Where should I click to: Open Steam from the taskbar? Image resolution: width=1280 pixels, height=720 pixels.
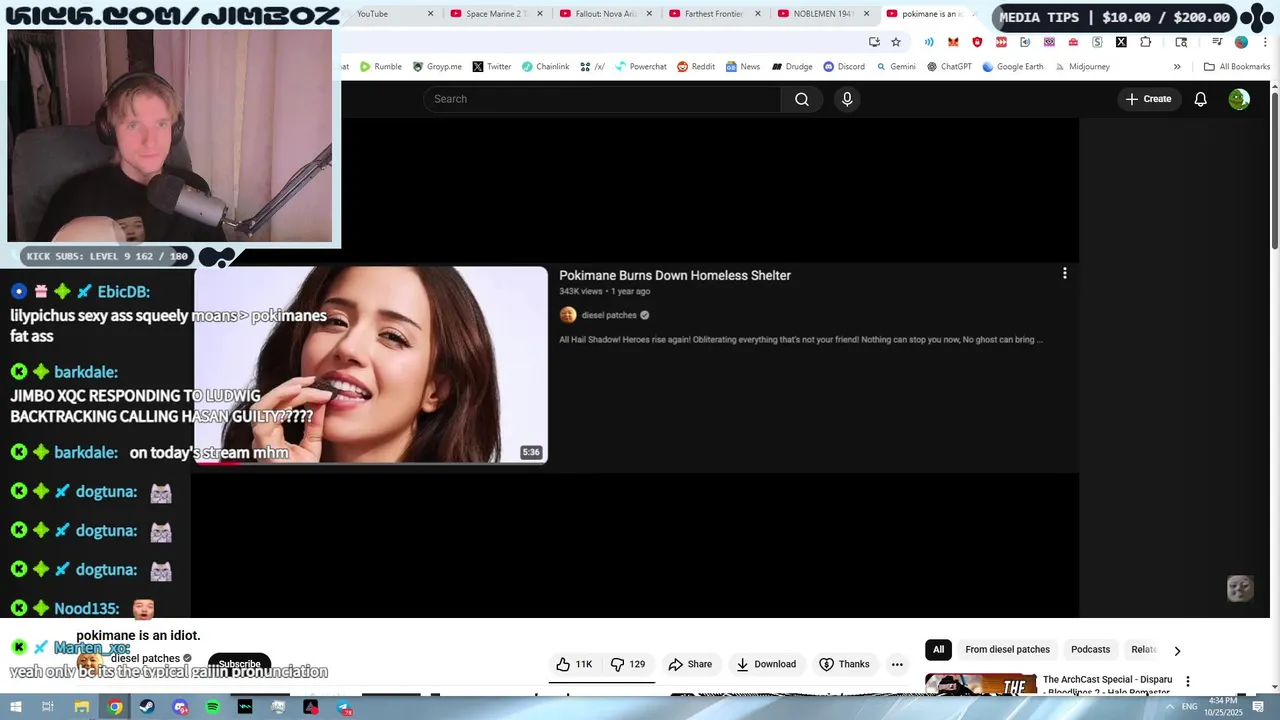[148, 707]
